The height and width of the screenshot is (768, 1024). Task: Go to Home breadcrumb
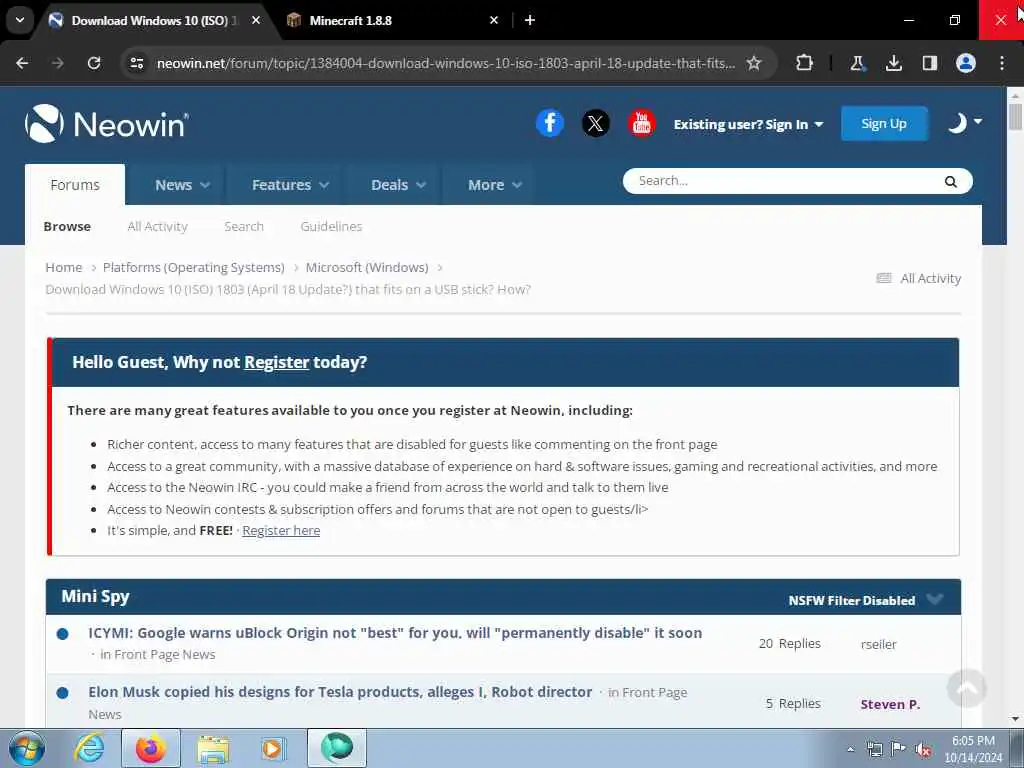tap(63, 267)
